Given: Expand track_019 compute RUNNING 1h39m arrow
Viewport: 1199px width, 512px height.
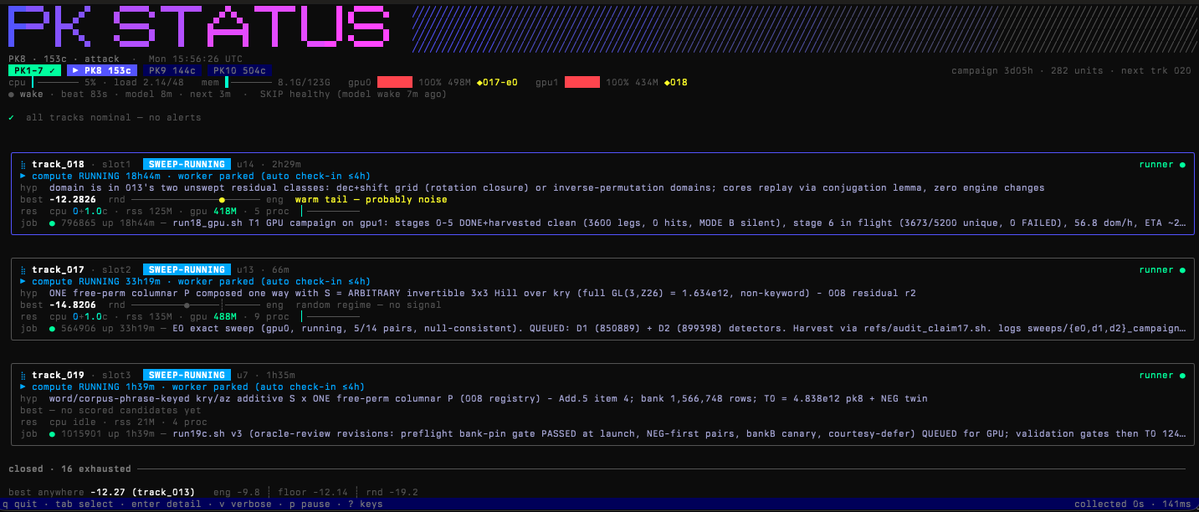Looking at the screenshot, I should pyautogui.click(x=23, y=387).
